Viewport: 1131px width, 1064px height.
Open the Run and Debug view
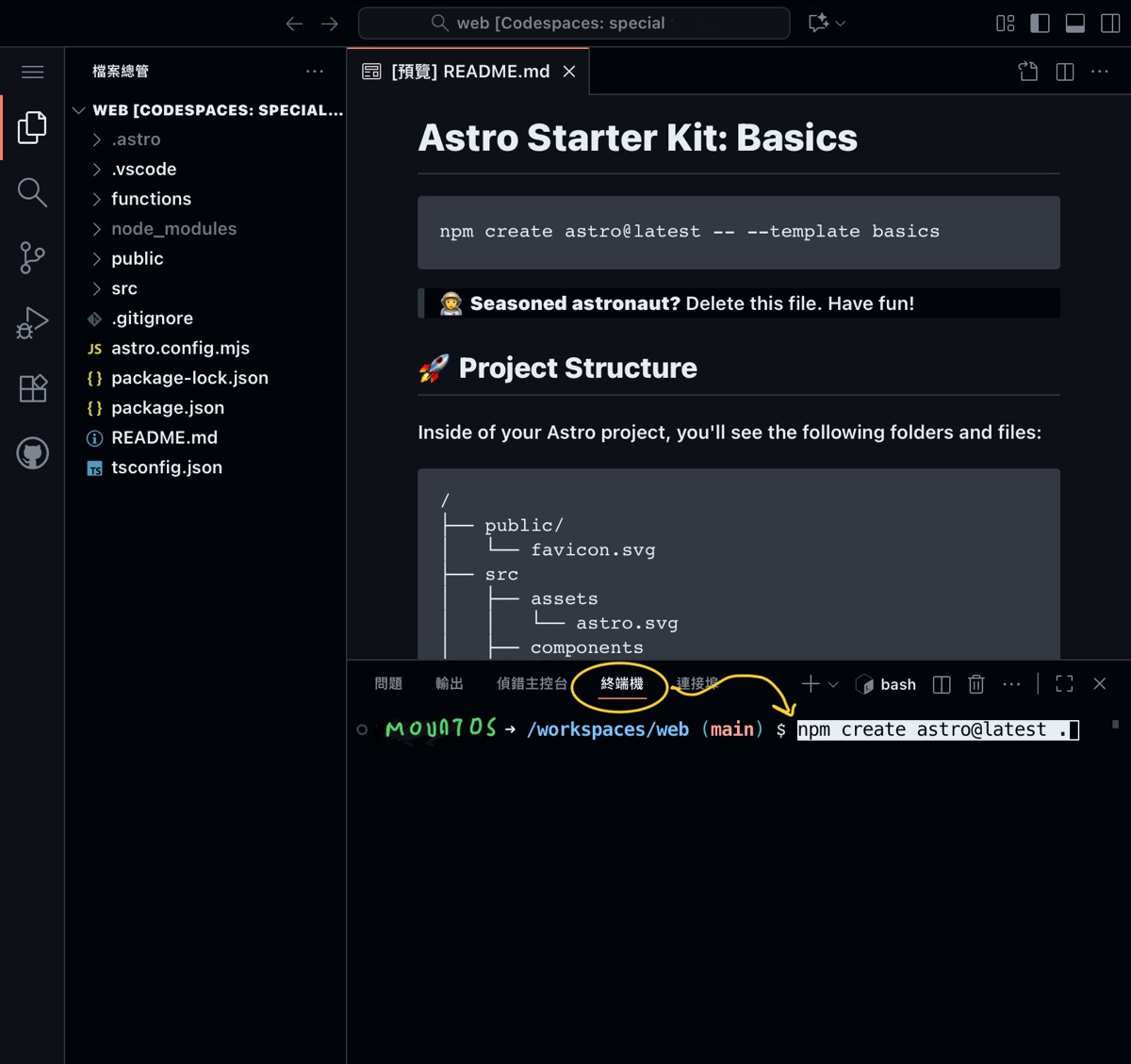[32, 323]
